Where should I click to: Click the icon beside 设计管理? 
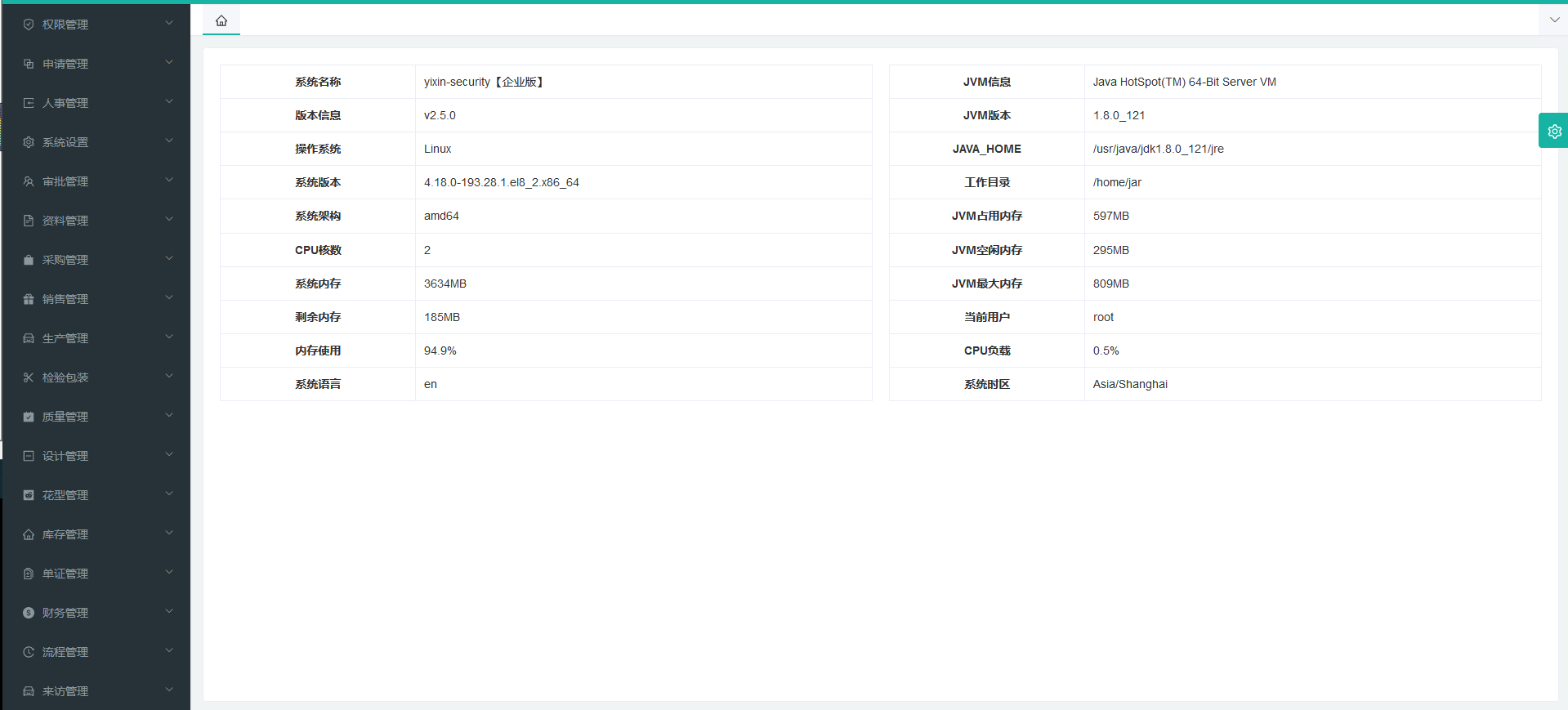point(29,456)
